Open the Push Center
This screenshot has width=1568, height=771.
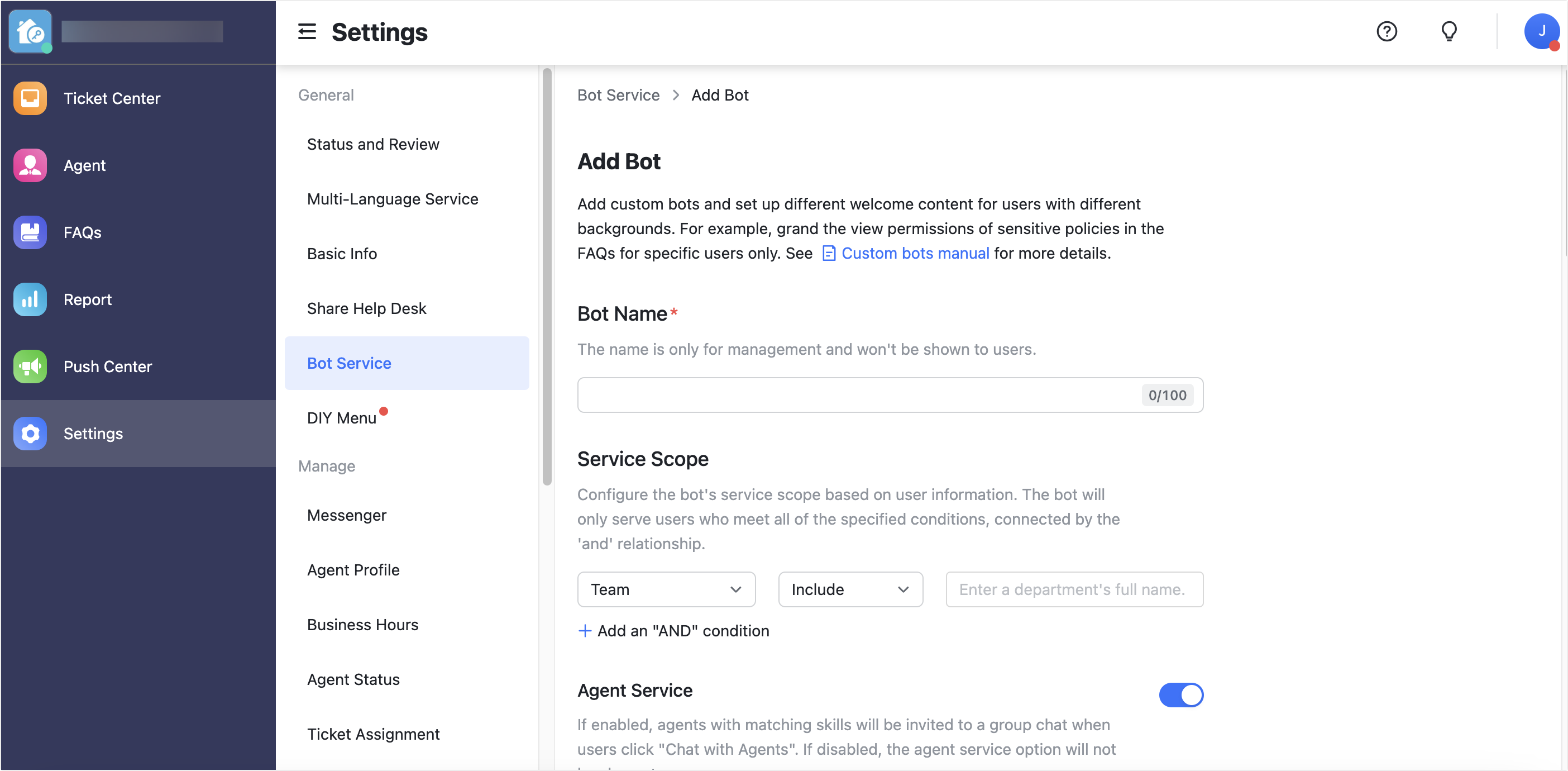tap(108, 366)
